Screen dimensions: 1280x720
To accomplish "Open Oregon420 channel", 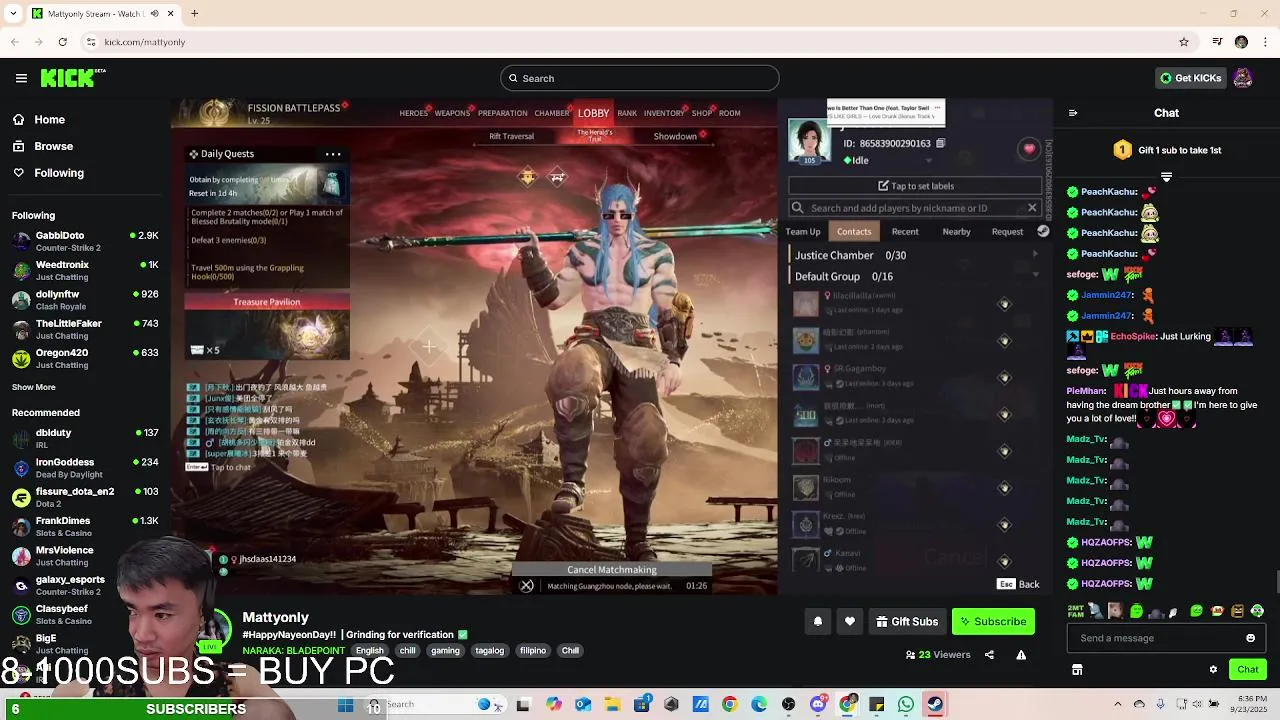I will point(85,358).
